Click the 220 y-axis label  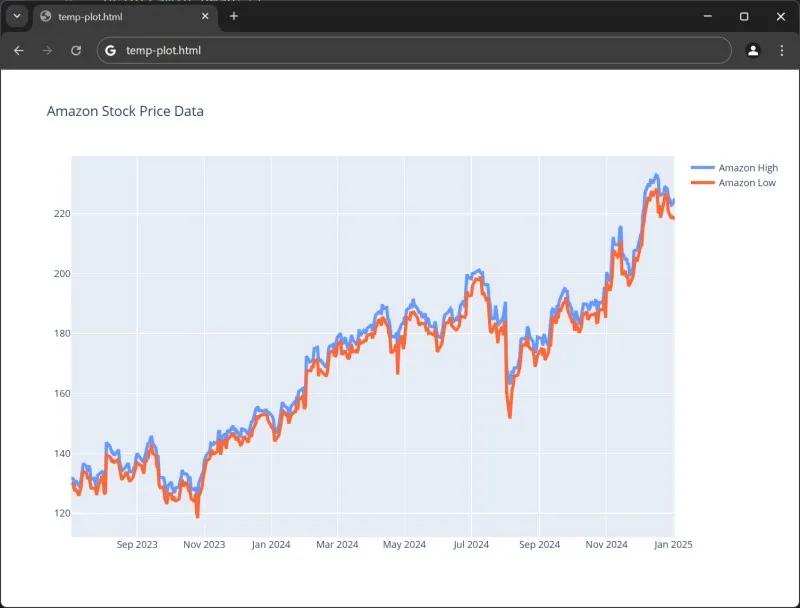click(62, 214)
